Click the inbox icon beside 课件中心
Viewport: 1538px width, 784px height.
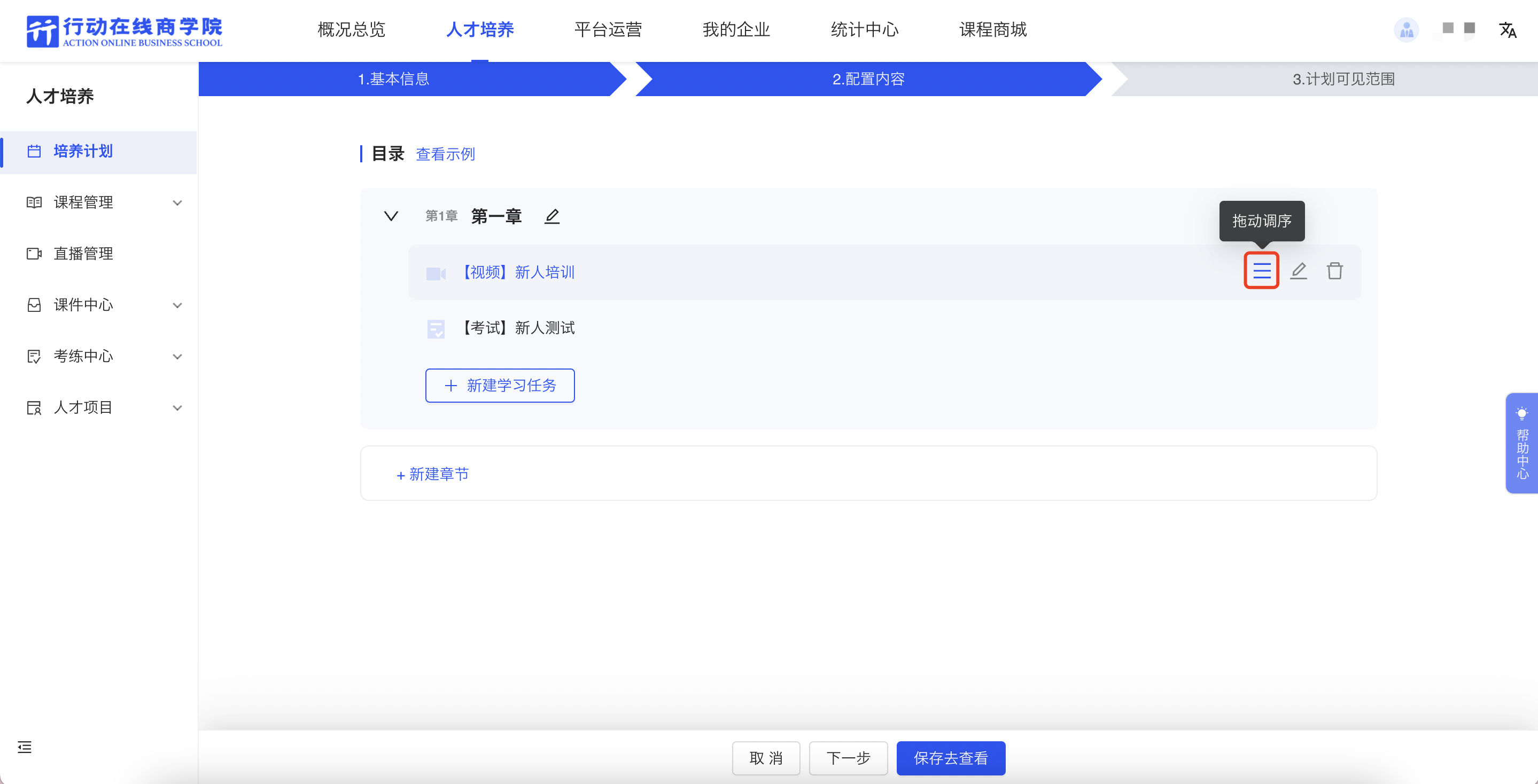point(34,305)
